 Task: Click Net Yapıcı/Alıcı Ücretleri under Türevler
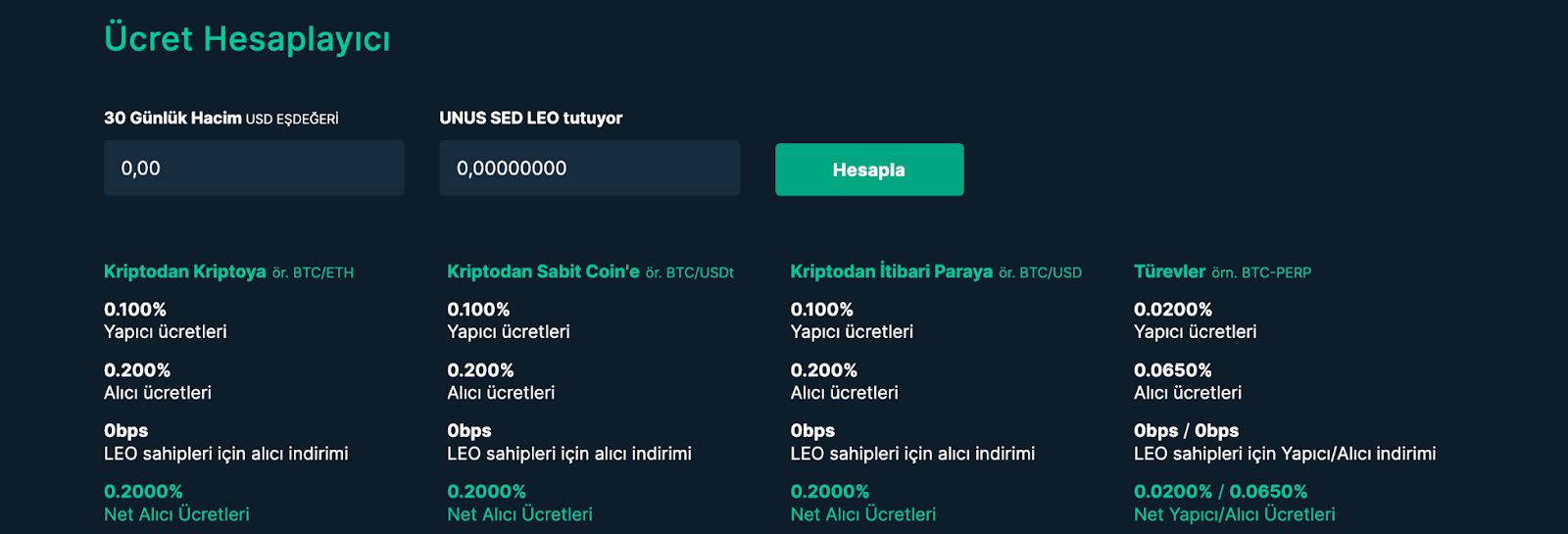click(x=1234, y=514)
